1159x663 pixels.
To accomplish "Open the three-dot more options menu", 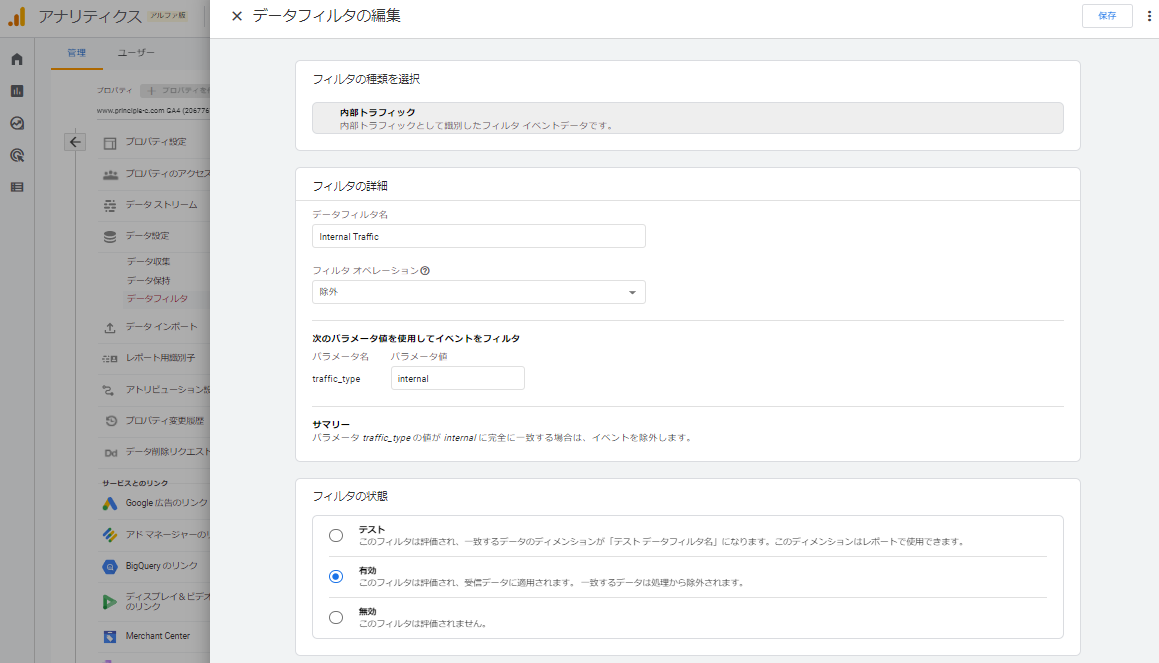I will pos(1149,16).
